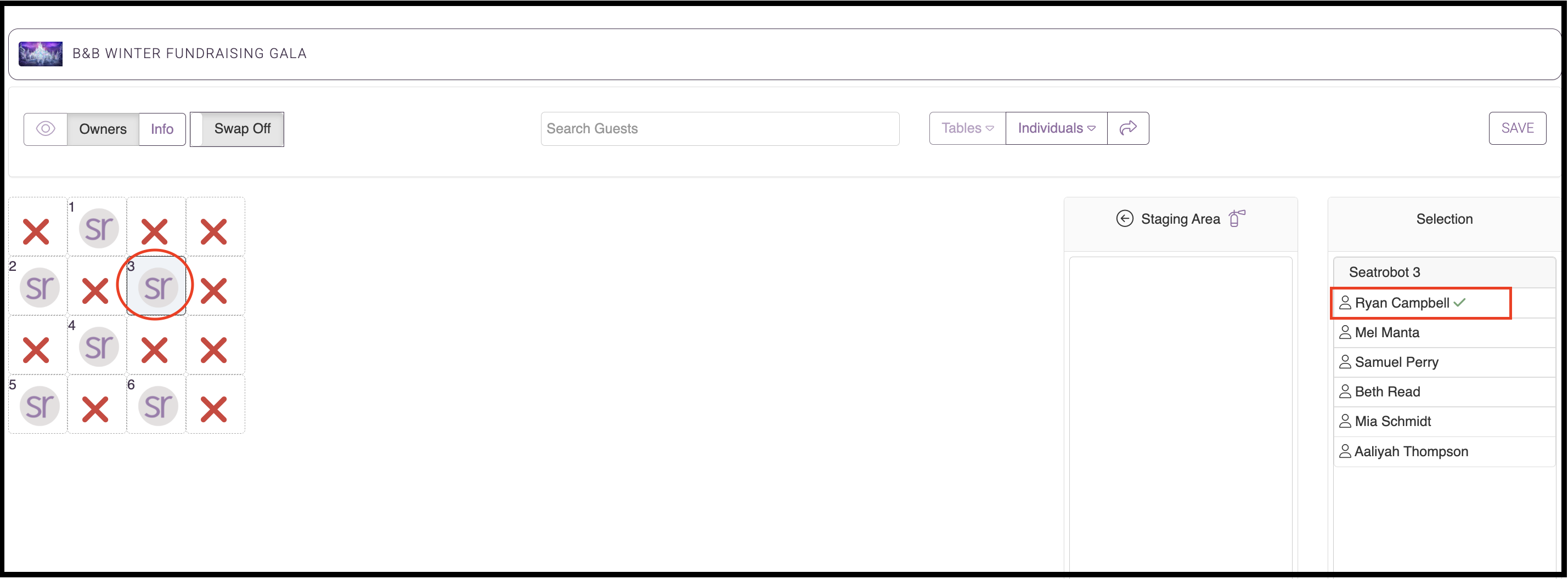This screenshot has height=579, width=1568.
Task: Click the Staging Area heading text
Action: [x=1180, y=219]
